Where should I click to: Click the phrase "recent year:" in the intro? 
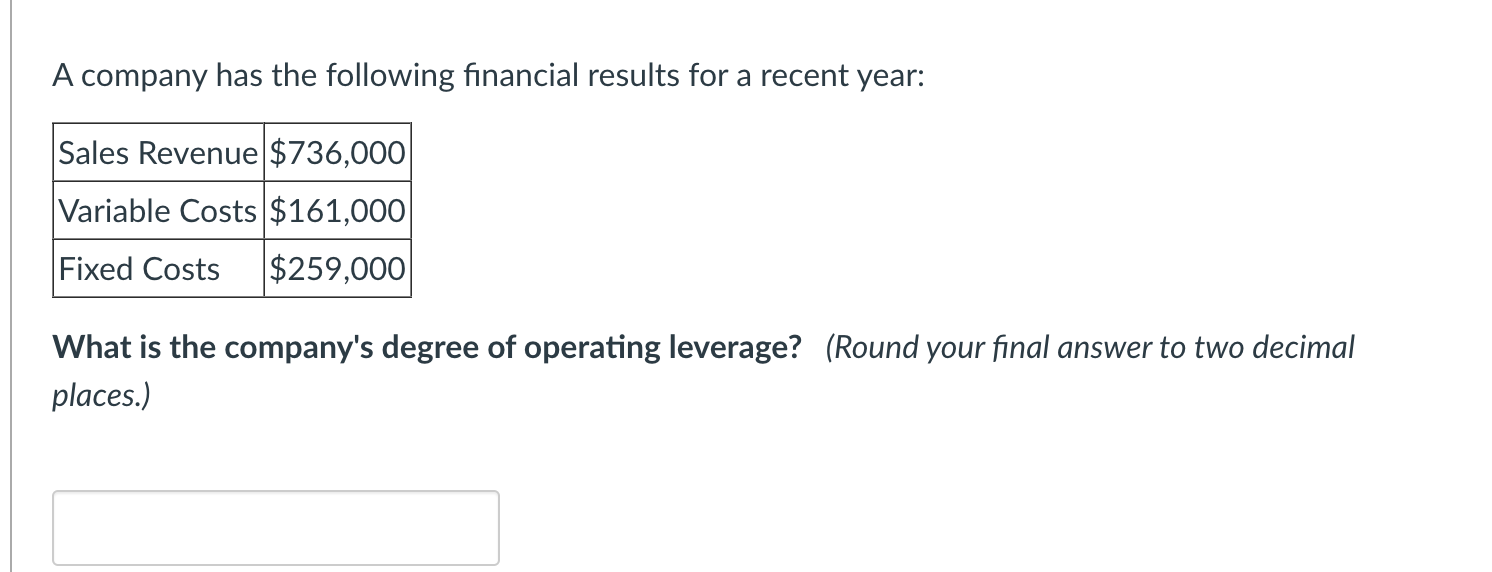click(x=843, y=77)
